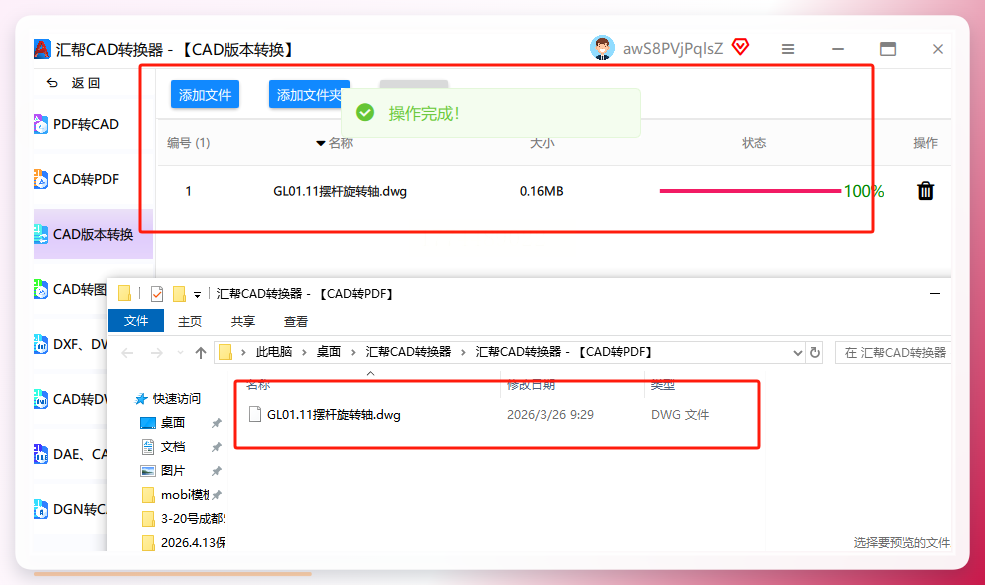Click the CAD版本转换 sidebar icon

pyautogui.click(x=41, y=234)
